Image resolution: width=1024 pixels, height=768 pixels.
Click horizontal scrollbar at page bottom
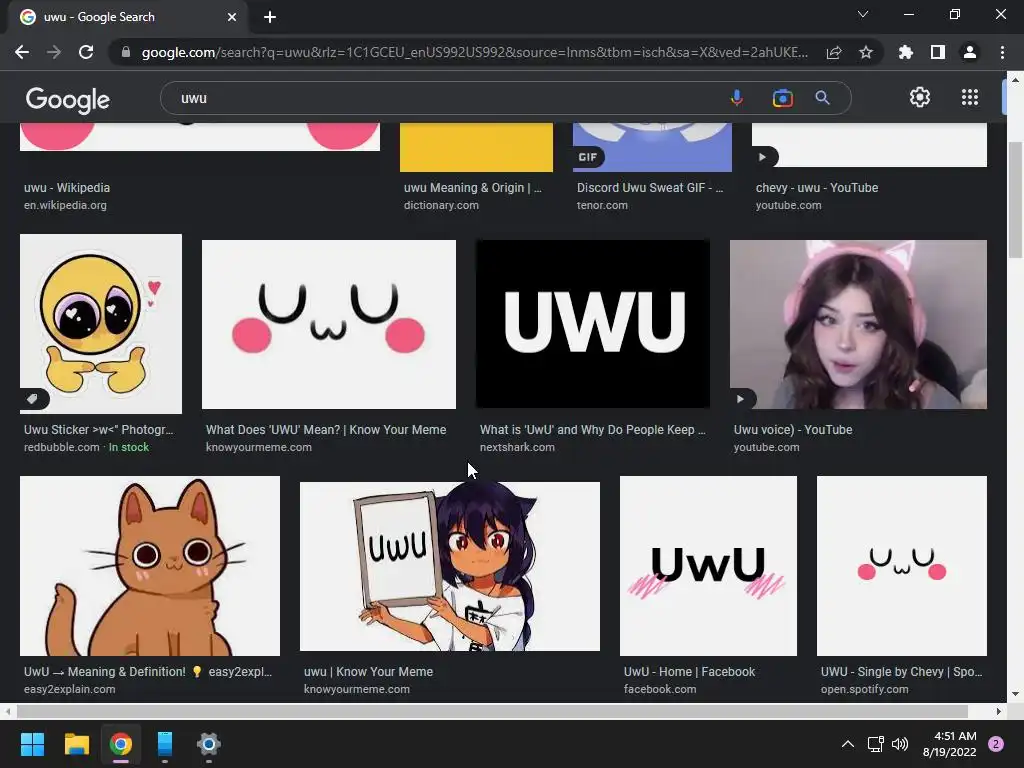(x=492, y=711)
